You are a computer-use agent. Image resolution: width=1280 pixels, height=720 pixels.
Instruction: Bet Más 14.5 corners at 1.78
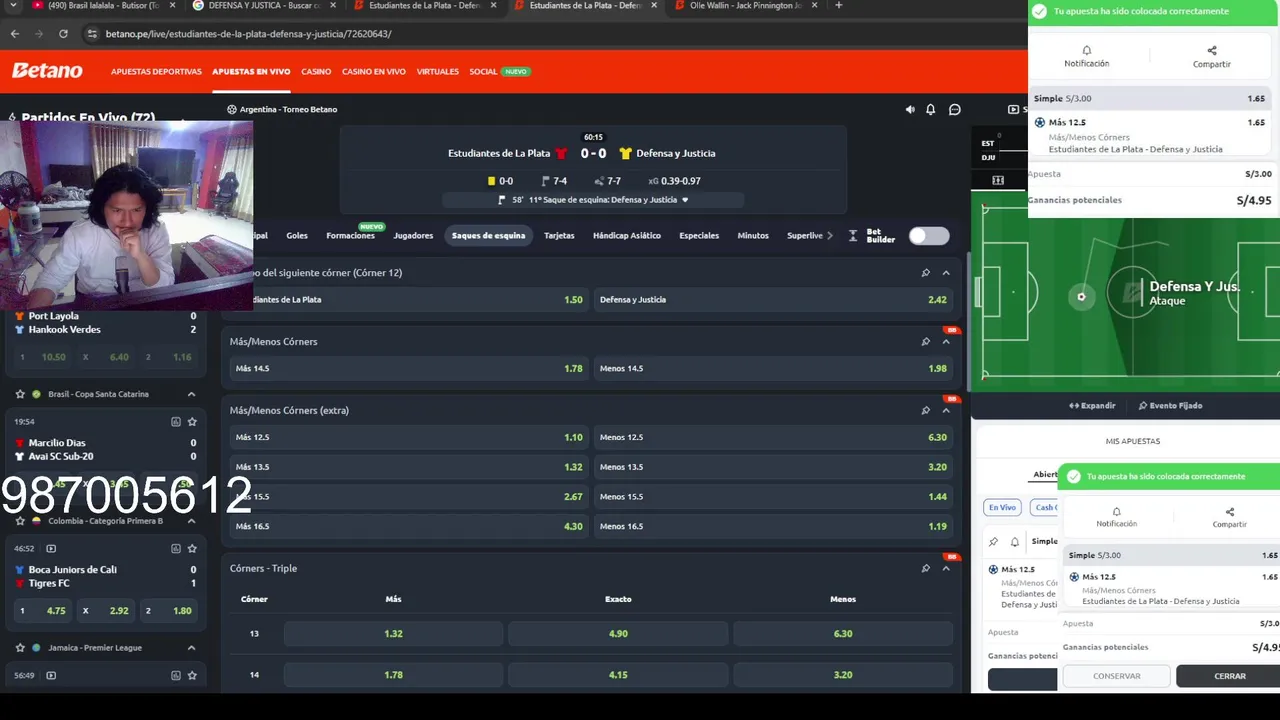(x=409, y=369)
